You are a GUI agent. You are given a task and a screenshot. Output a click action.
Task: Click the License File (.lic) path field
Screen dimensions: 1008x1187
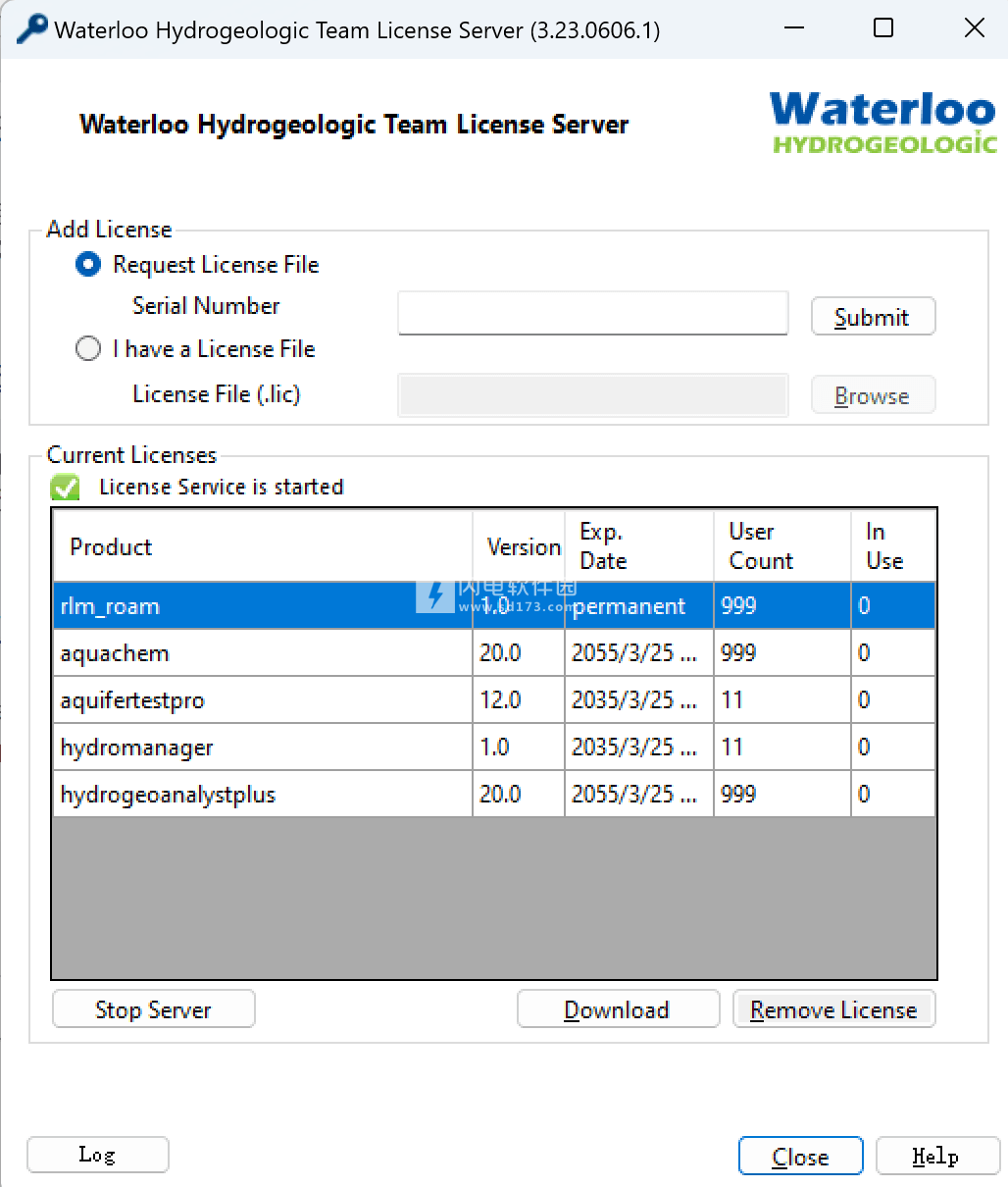point(592,395)
